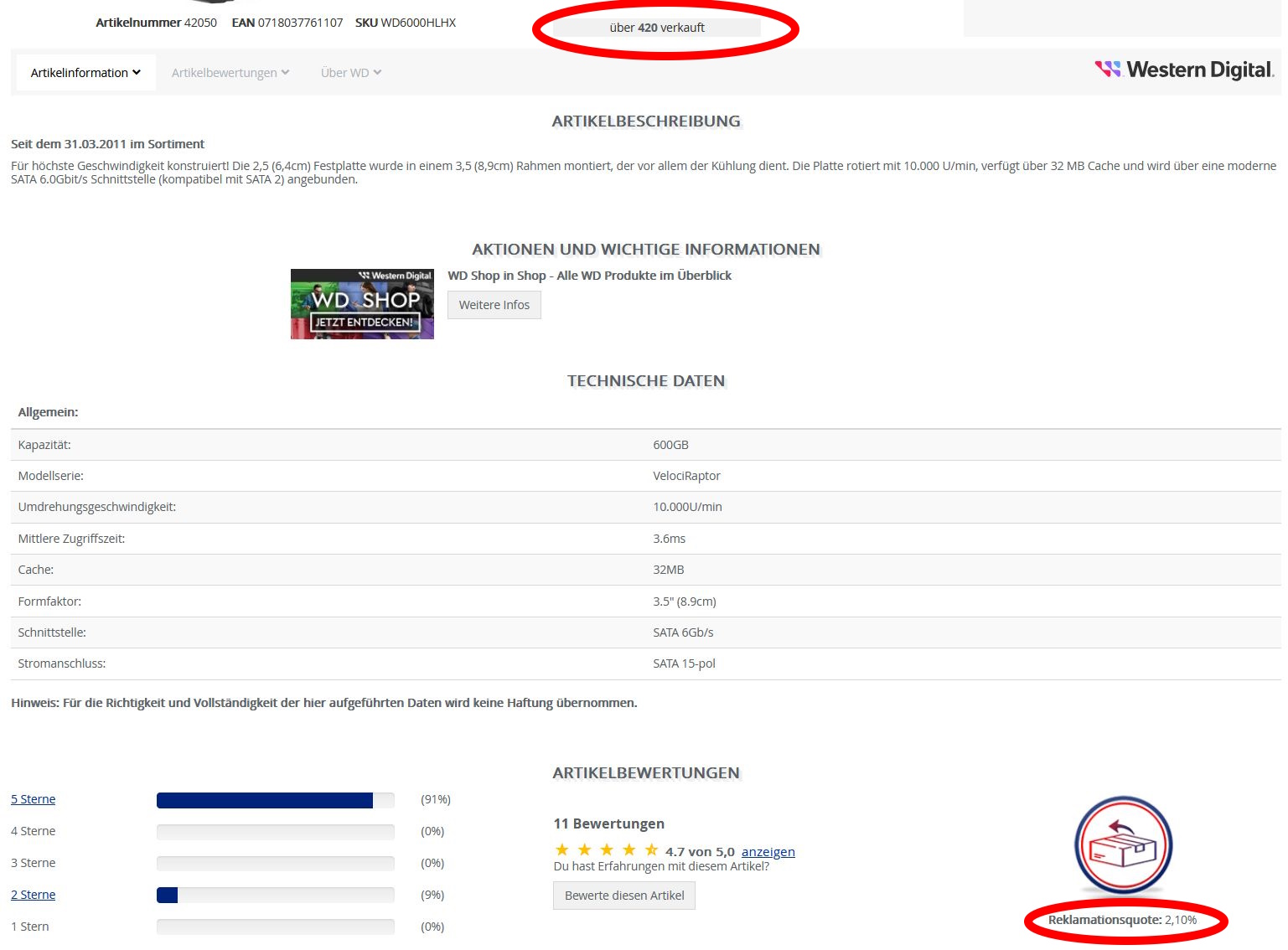Image resolution: width=1288 pixels, height=950 pixels.
Task: Select the SKU WD6000HLHX text
Action: (x=406, y=23)
